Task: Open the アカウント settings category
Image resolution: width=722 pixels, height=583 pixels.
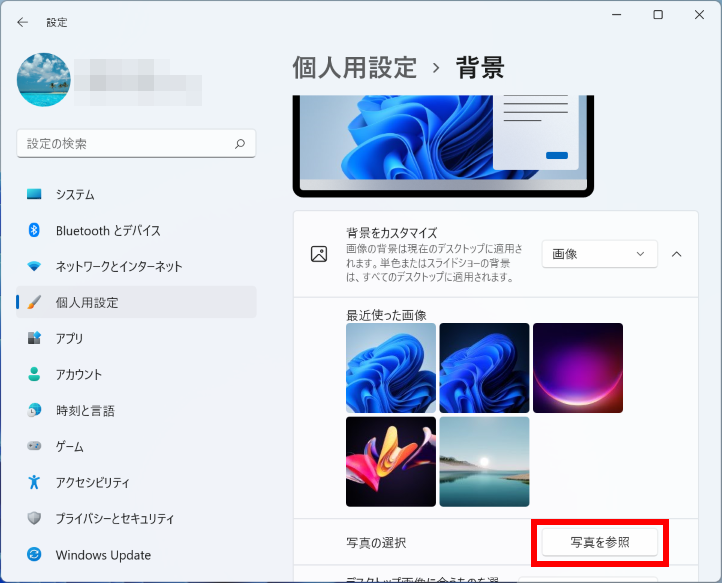Action: point(136,374)
